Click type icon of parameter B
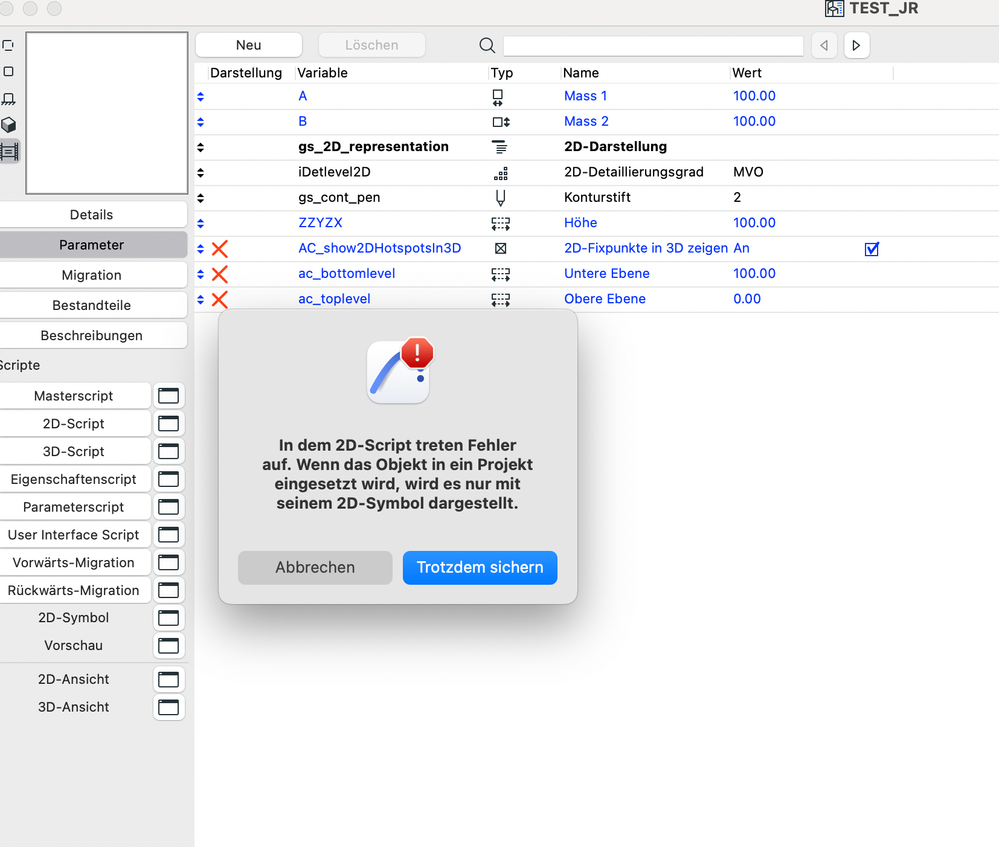Screen dimensions: 999x847 pos(501,122)
